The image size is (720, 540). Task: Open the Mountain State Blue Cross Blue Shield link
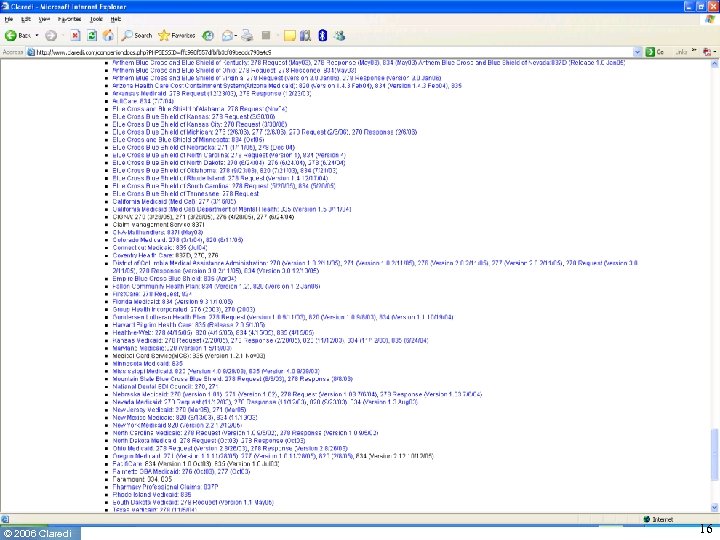coord(233,379)
